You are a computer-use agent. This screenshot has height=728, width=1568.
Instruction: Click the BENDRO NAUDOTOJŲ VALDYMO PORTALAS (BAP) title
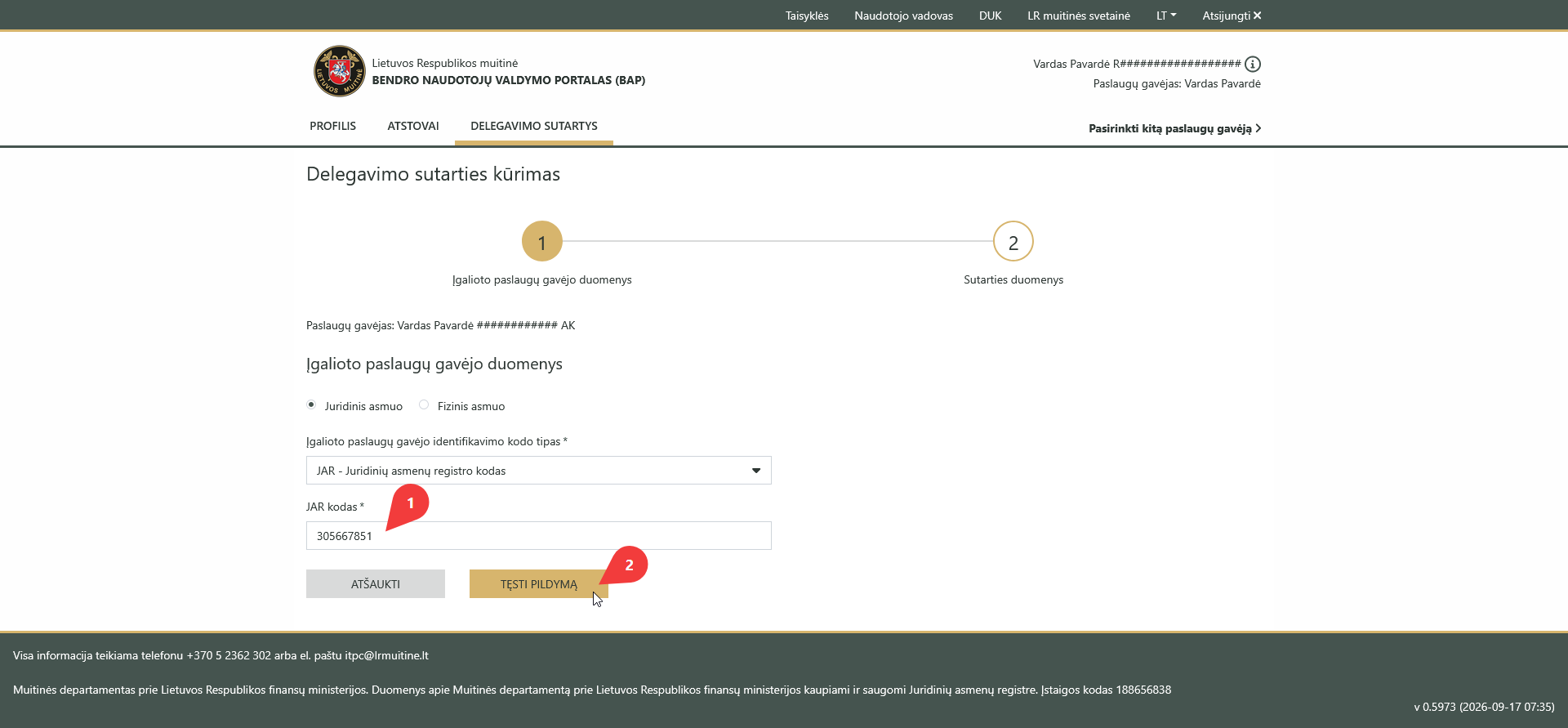[x=509, y=80]
